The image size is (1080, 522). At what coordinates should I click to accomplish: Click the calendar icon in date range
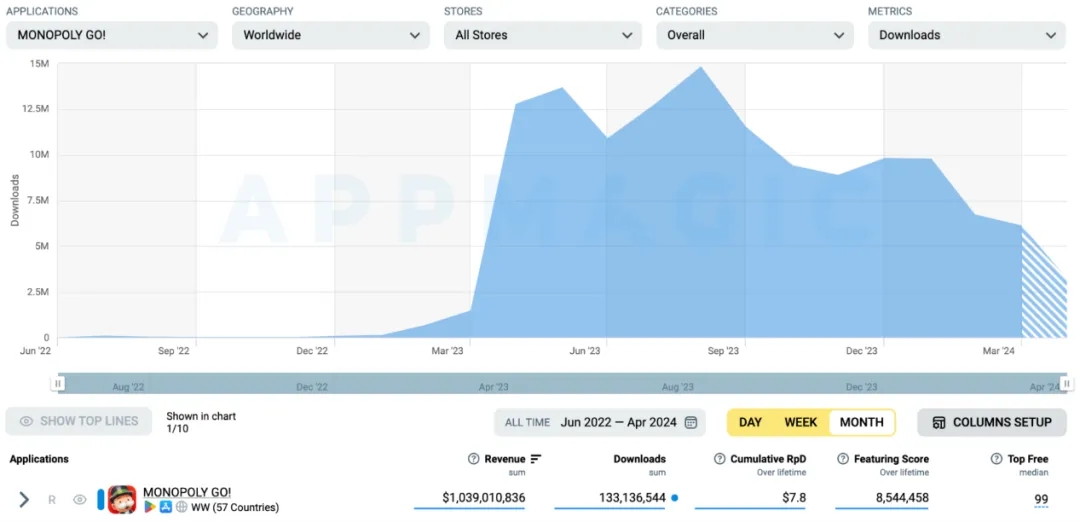pos(691,422)
